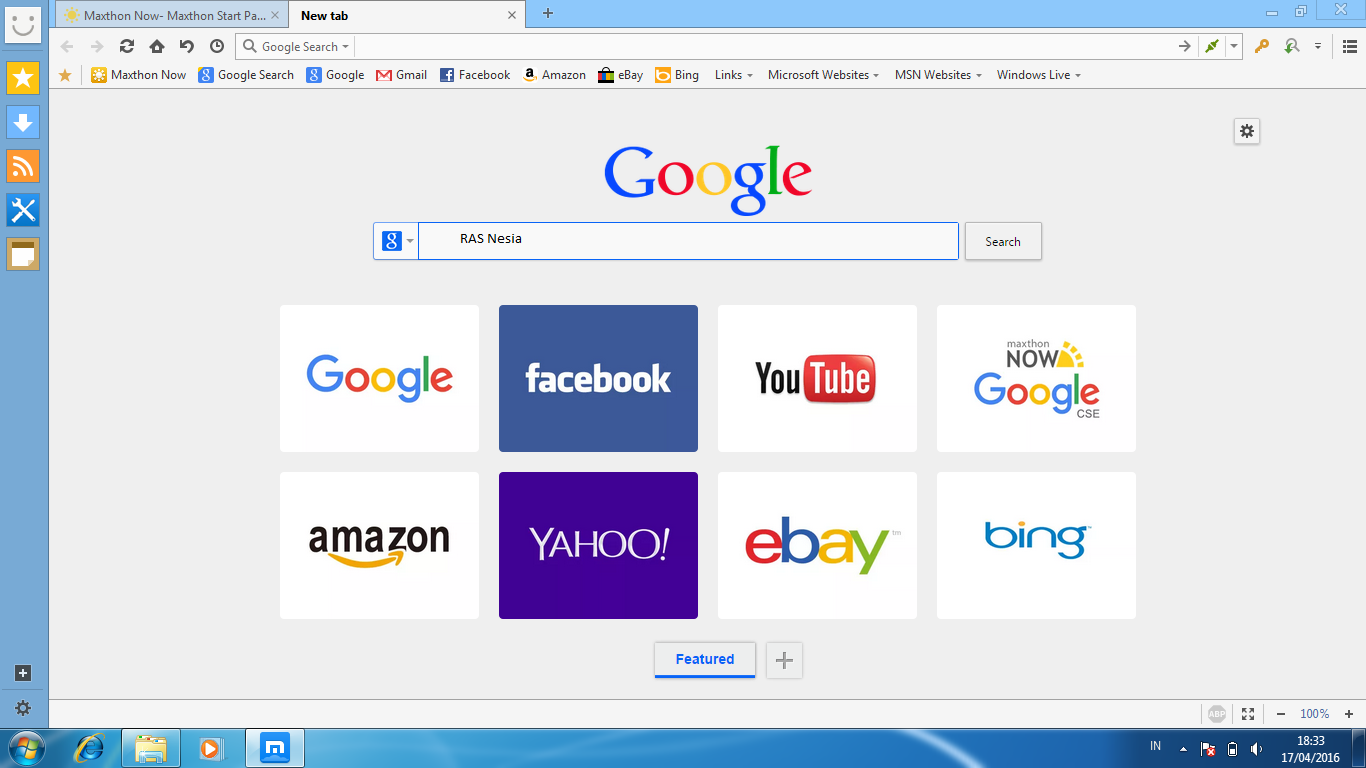Click the browser address bar
1366x768 pixels.
point(765,47)
